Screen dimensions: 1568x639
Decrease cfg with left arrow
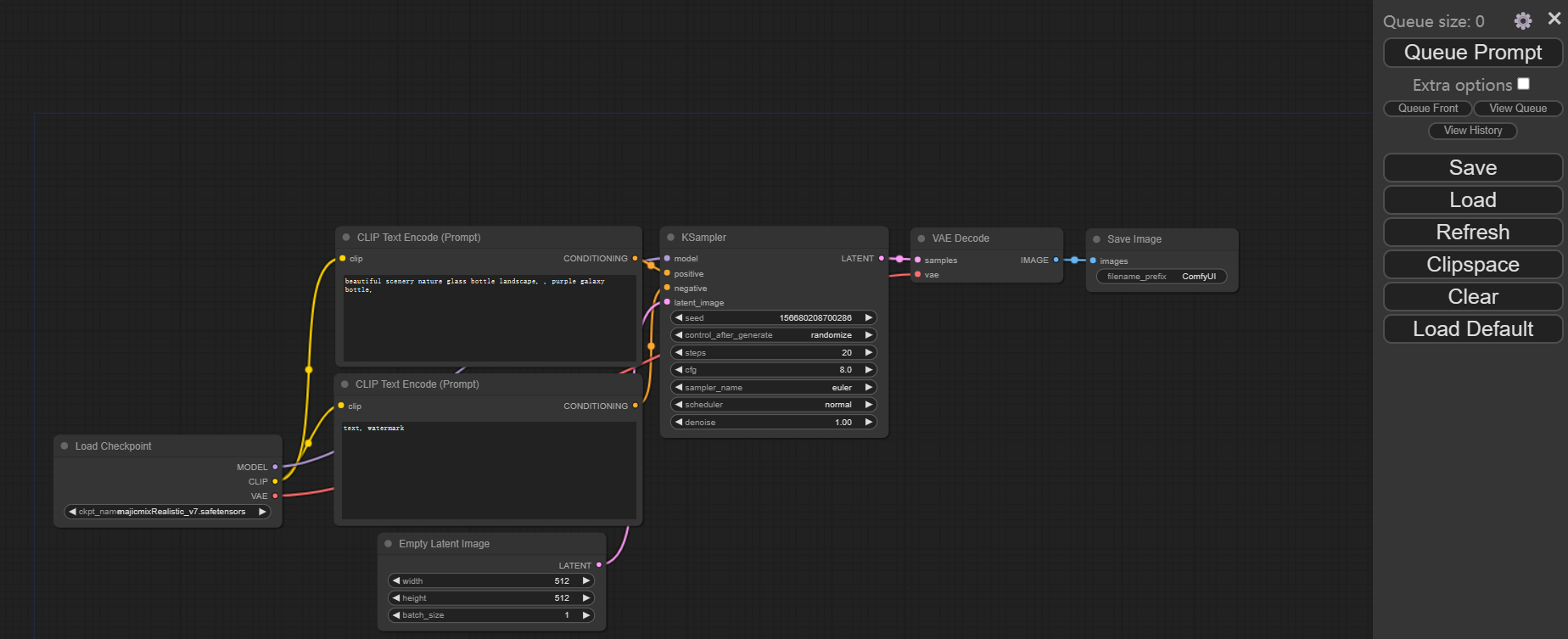point(679,370)
